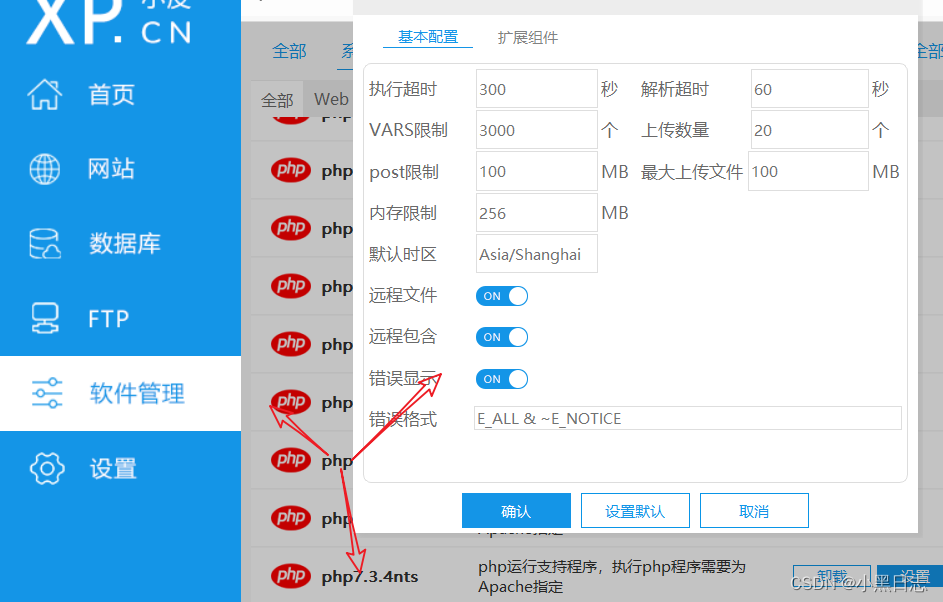
Task: Open 设置 in the sidebar
Action: click(113, 468)
